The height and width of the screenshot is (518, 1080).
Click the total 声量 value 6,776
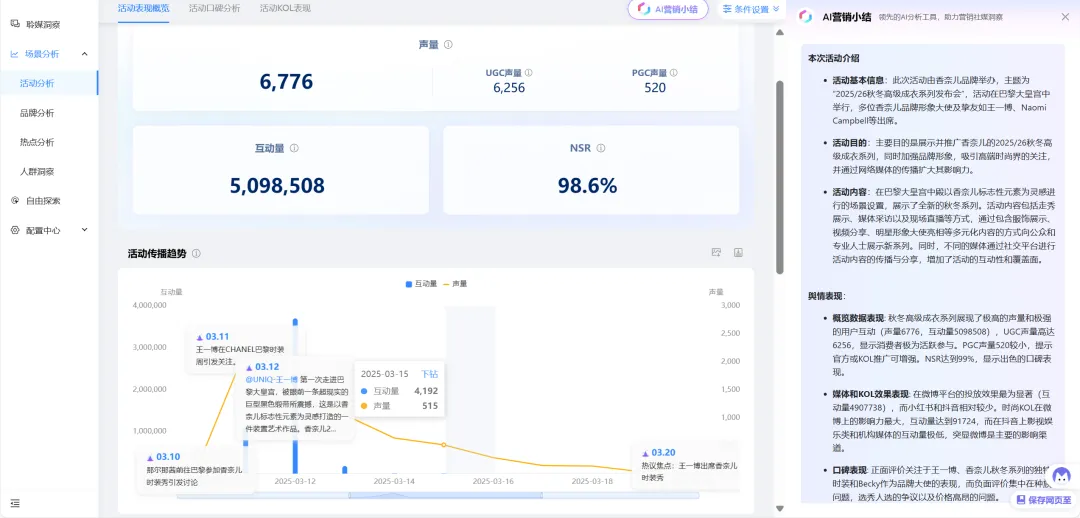coord(287,81)
